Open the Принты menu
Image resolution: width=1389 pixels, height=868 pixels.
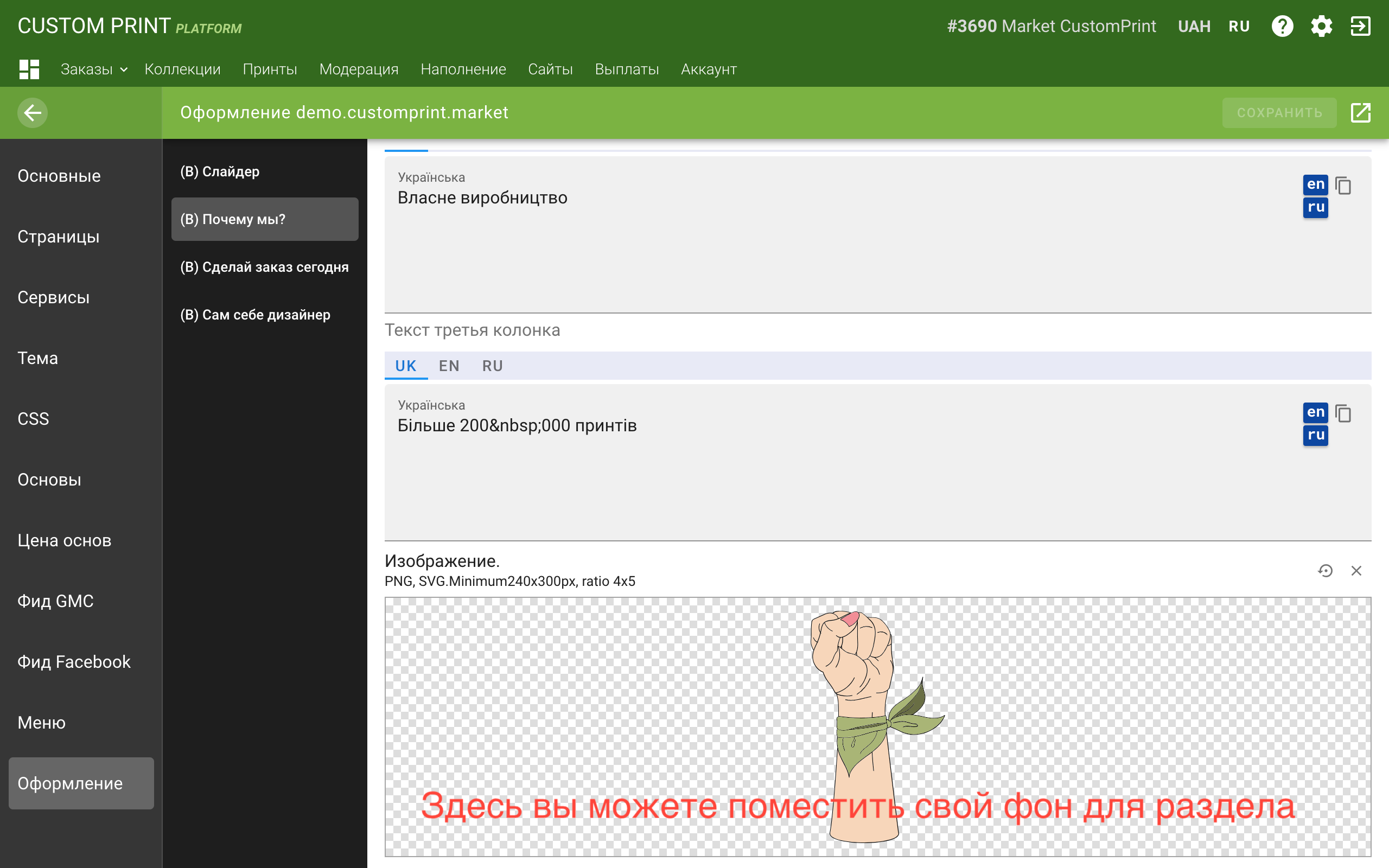270,69
